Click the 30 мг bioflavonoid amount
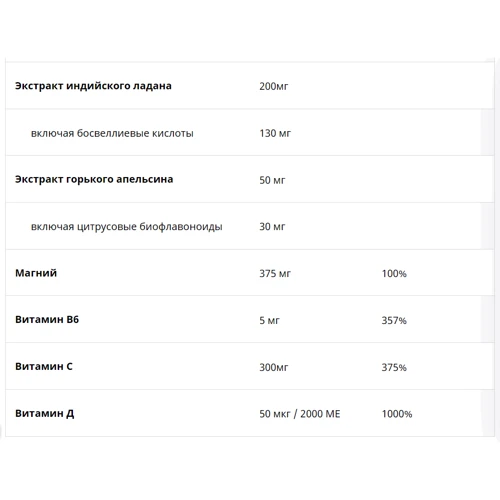The height and width of the screenshot is (500, 500). (272, 227)
